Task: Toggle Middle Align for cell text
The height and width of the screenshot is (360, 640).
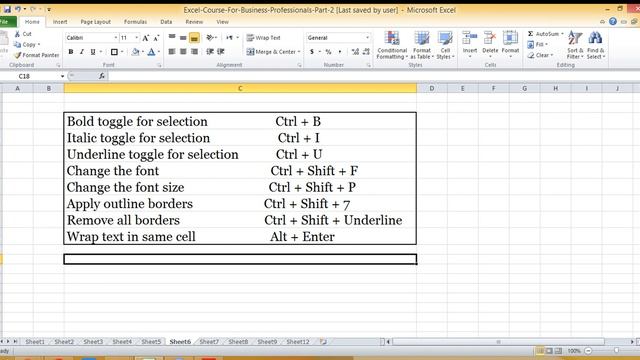Action: click(x=183, y=38)
